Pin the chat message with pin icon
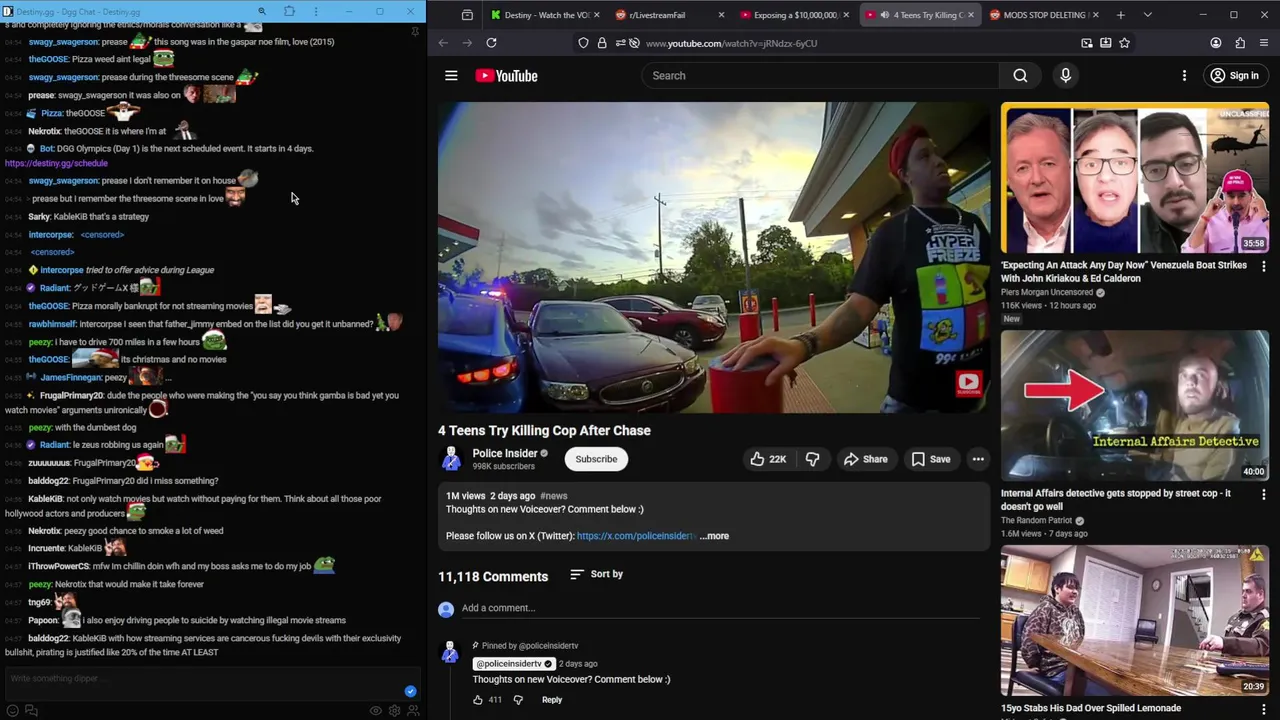The height and width of the screenshot is (720, 1280). tap(415, 32)
